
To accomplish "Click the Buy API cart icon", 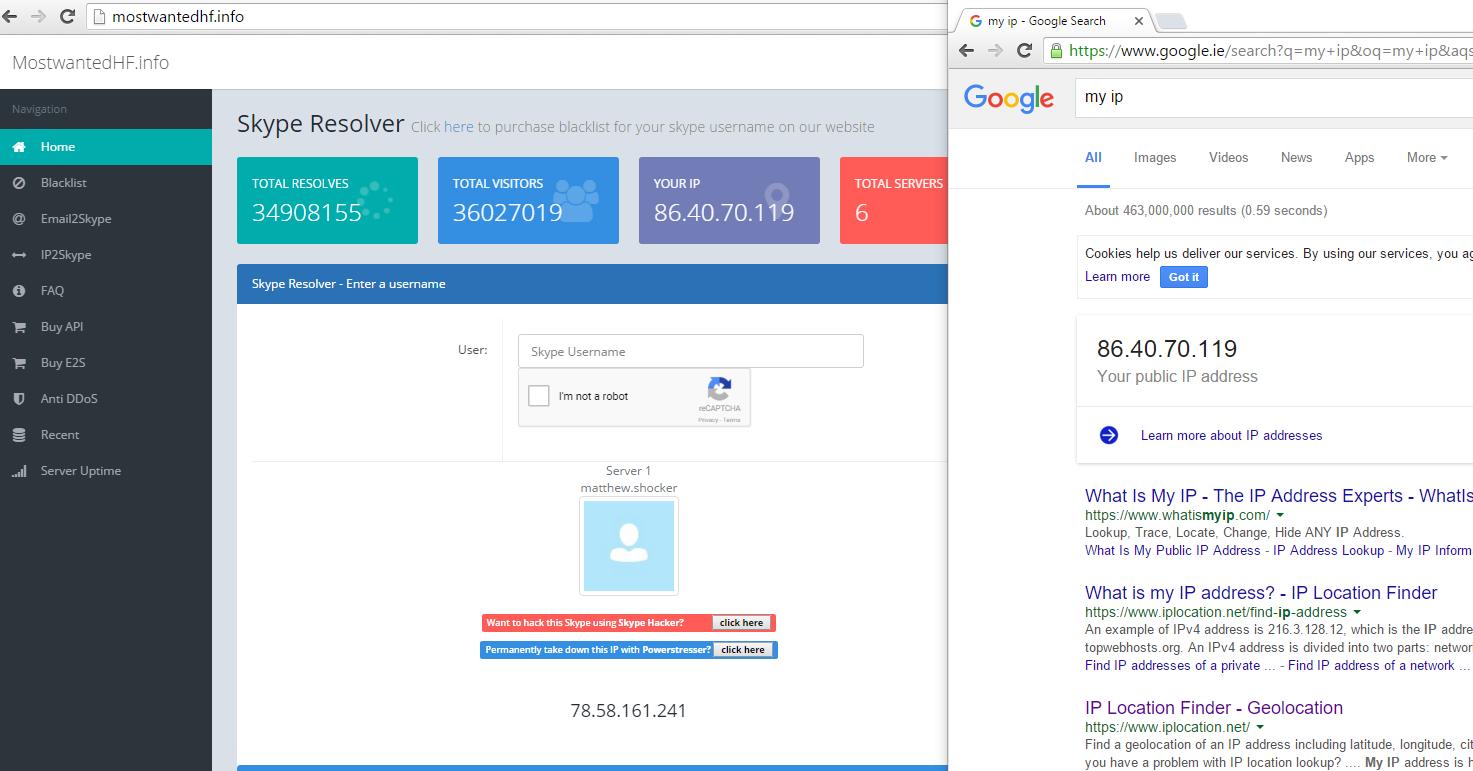I will pos(19,327).
